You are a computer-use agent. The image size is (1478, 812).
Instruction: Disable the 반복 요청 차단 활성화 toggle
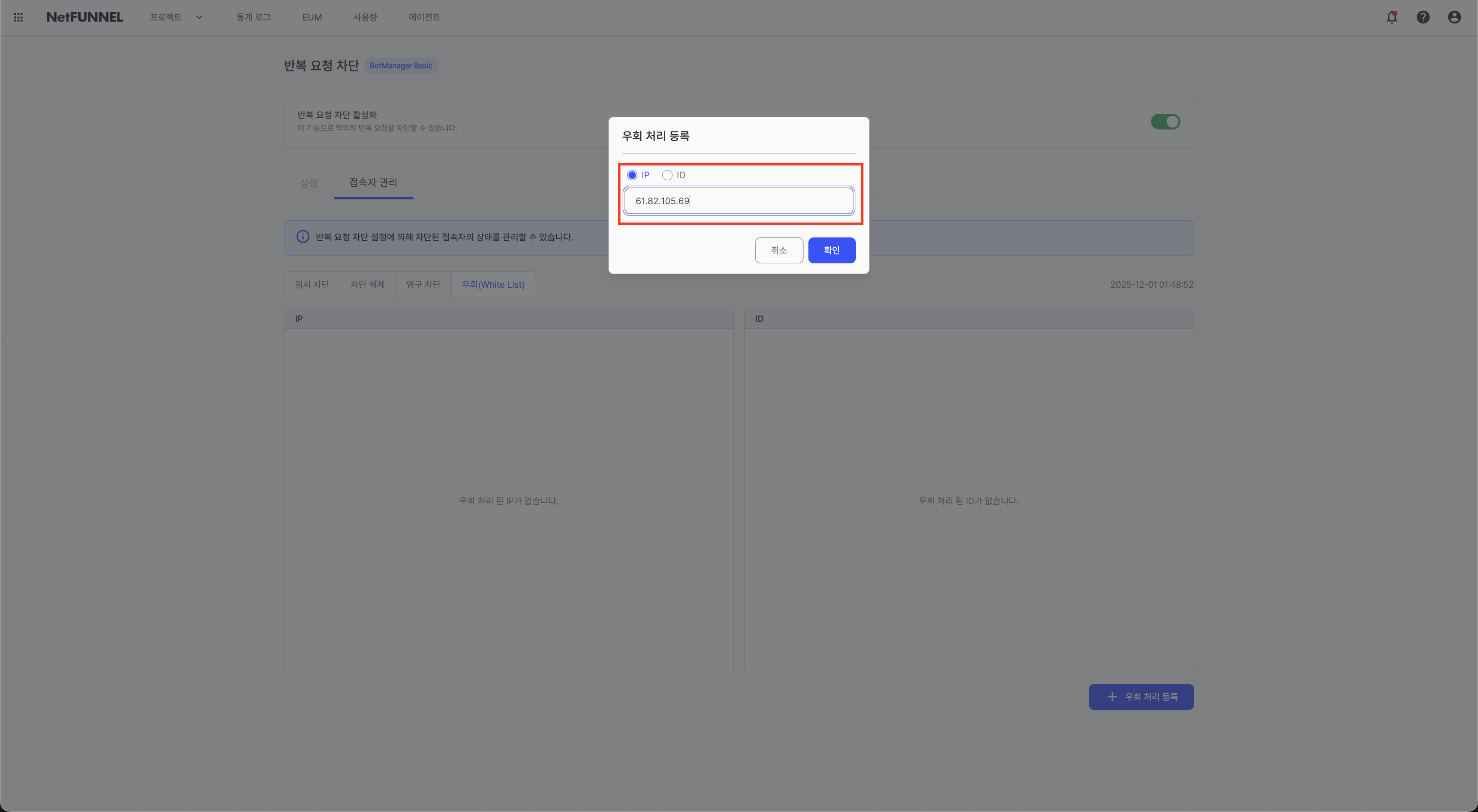coord(1165,122)
